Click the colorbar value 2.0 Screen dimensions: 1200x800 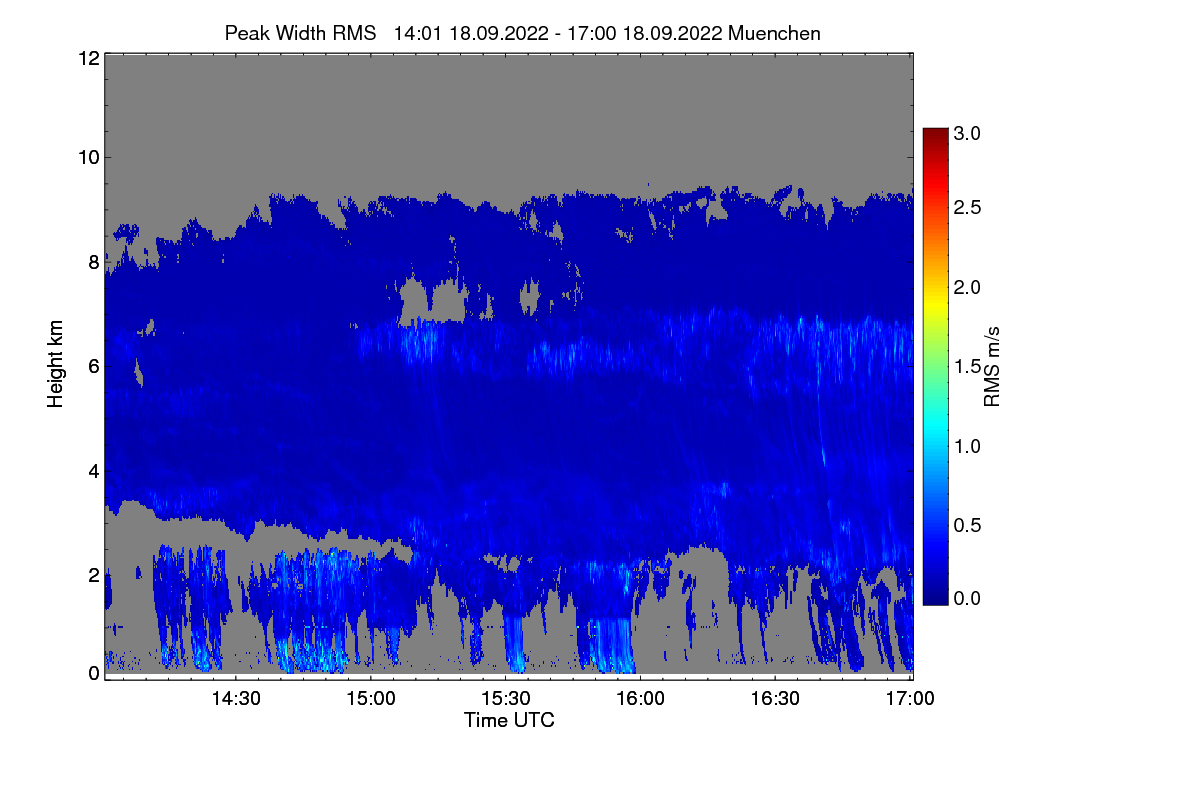coord(967,287)
